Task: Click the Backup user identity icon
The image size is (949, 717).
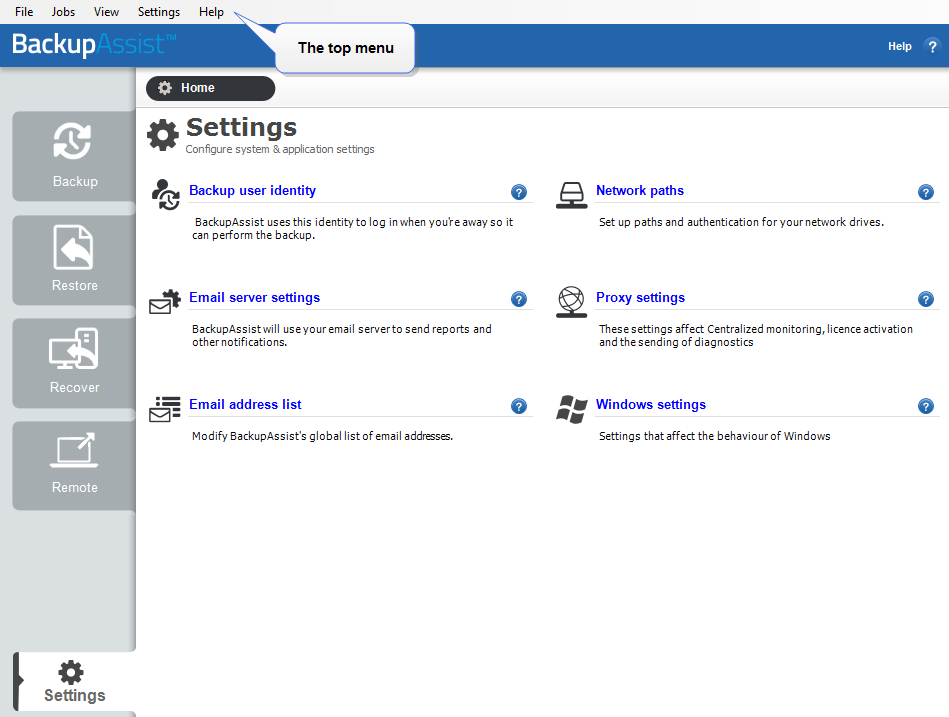Action: pyautogui.click(x=165, y=194)
